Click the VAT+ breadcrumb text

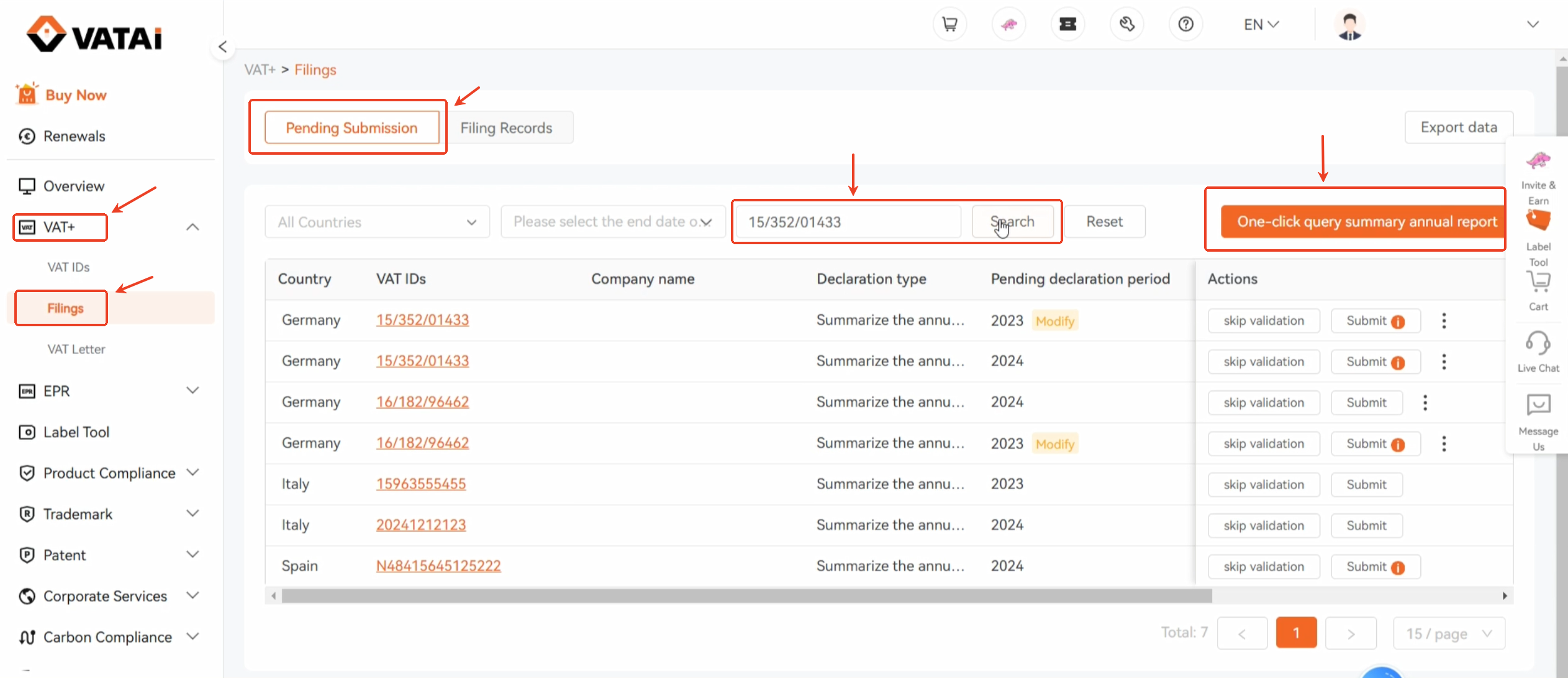260,70
